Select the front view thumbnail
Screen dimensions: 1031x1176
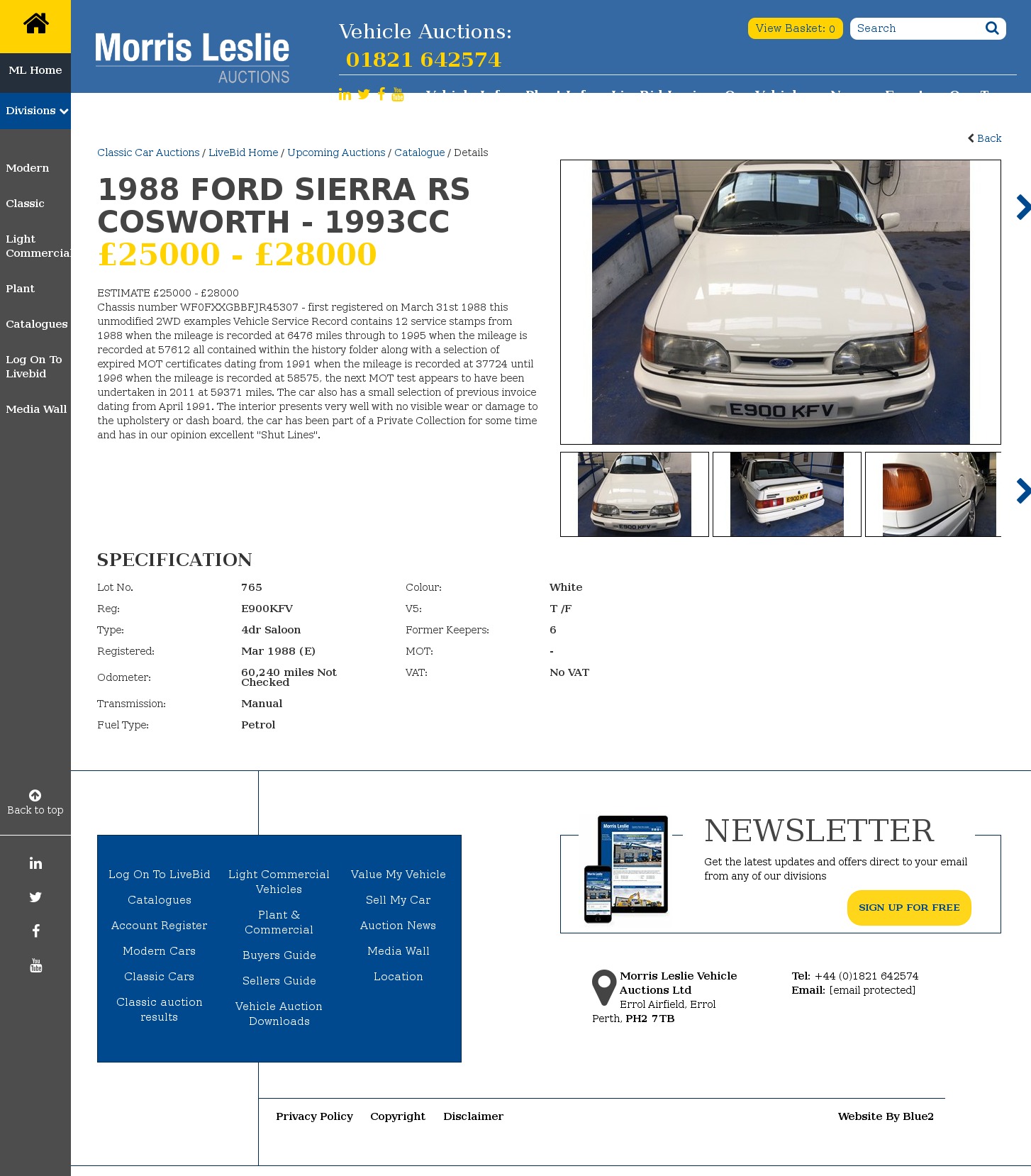click(x=635, y=494)
